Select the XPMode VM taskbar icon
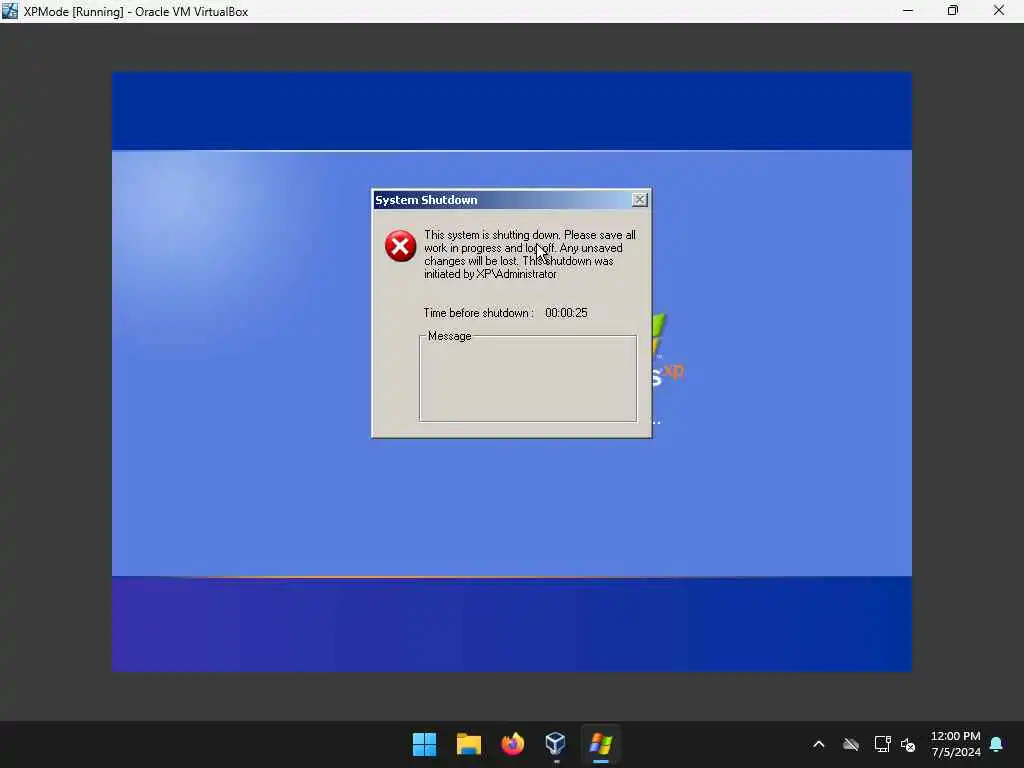Screen dimensions: 1024x768 [x=601, y=744]
